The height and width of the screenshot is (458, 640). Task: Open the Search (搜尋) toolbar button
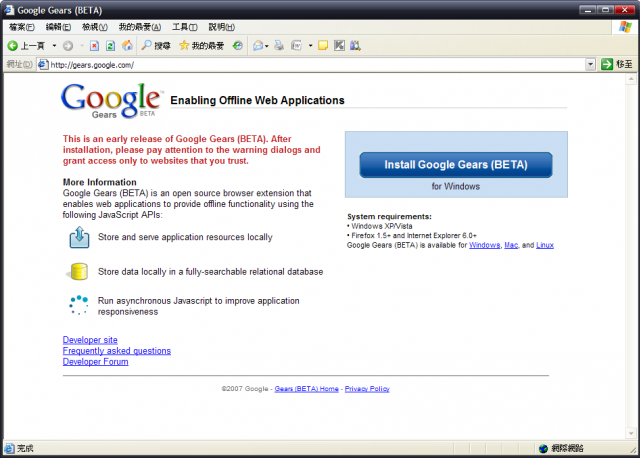(156, 45)
